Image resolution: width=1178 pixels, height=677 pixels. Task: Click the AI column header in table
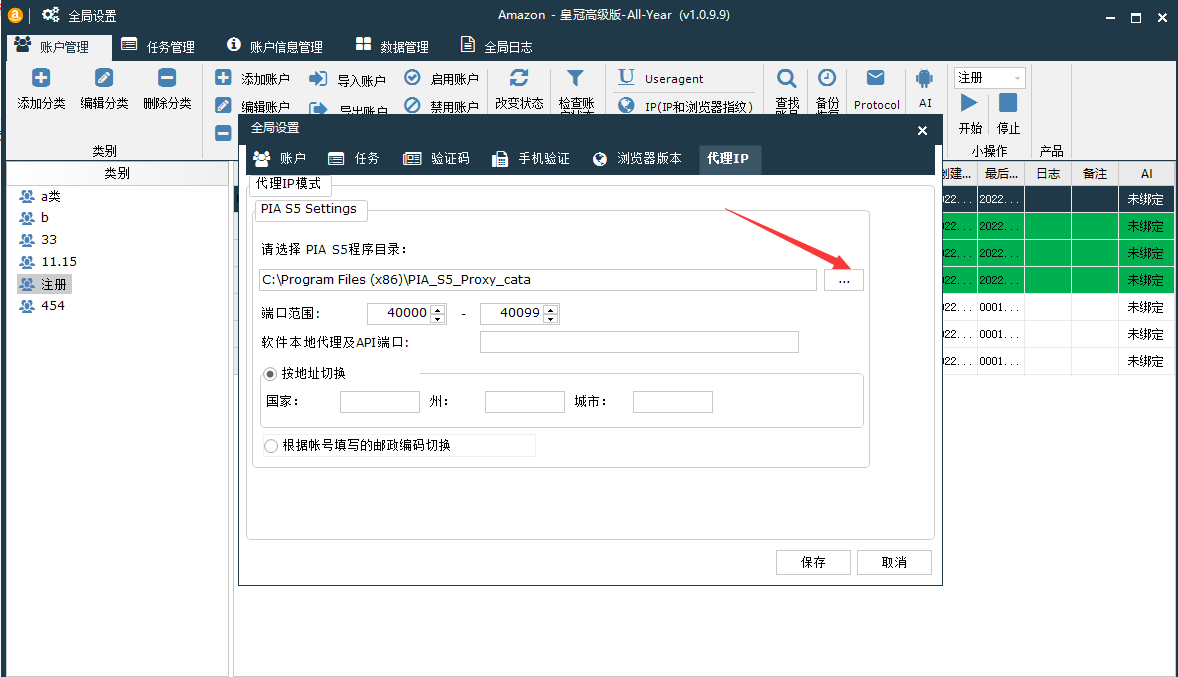click(1146, 174)
